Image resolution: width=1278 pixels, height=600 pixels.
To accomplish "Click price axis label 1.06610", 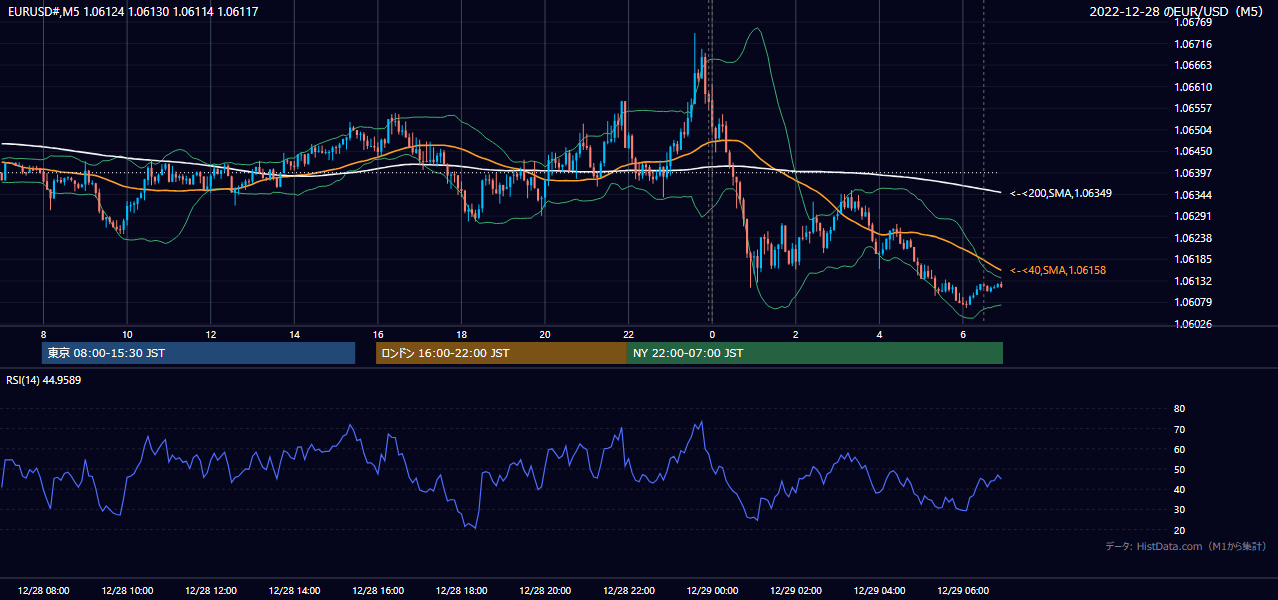I will click(1194, 87).
